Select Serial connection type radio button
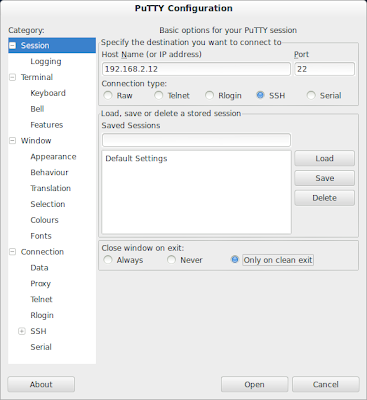This screenshot has width=367, height=400. click(x=311, y=96)
